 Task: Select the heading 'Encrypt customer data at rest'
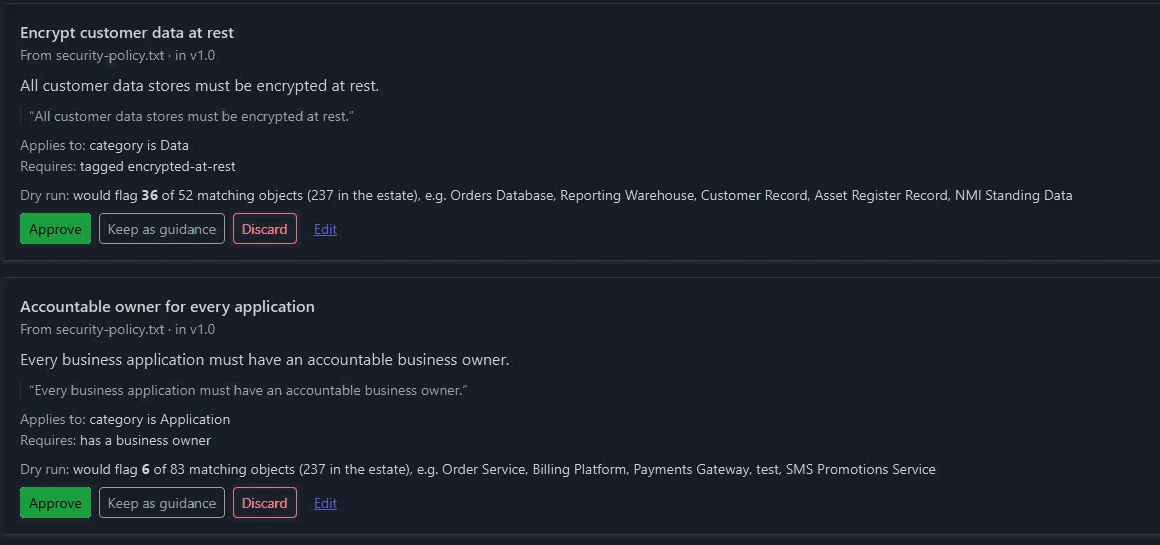point(127,33)
